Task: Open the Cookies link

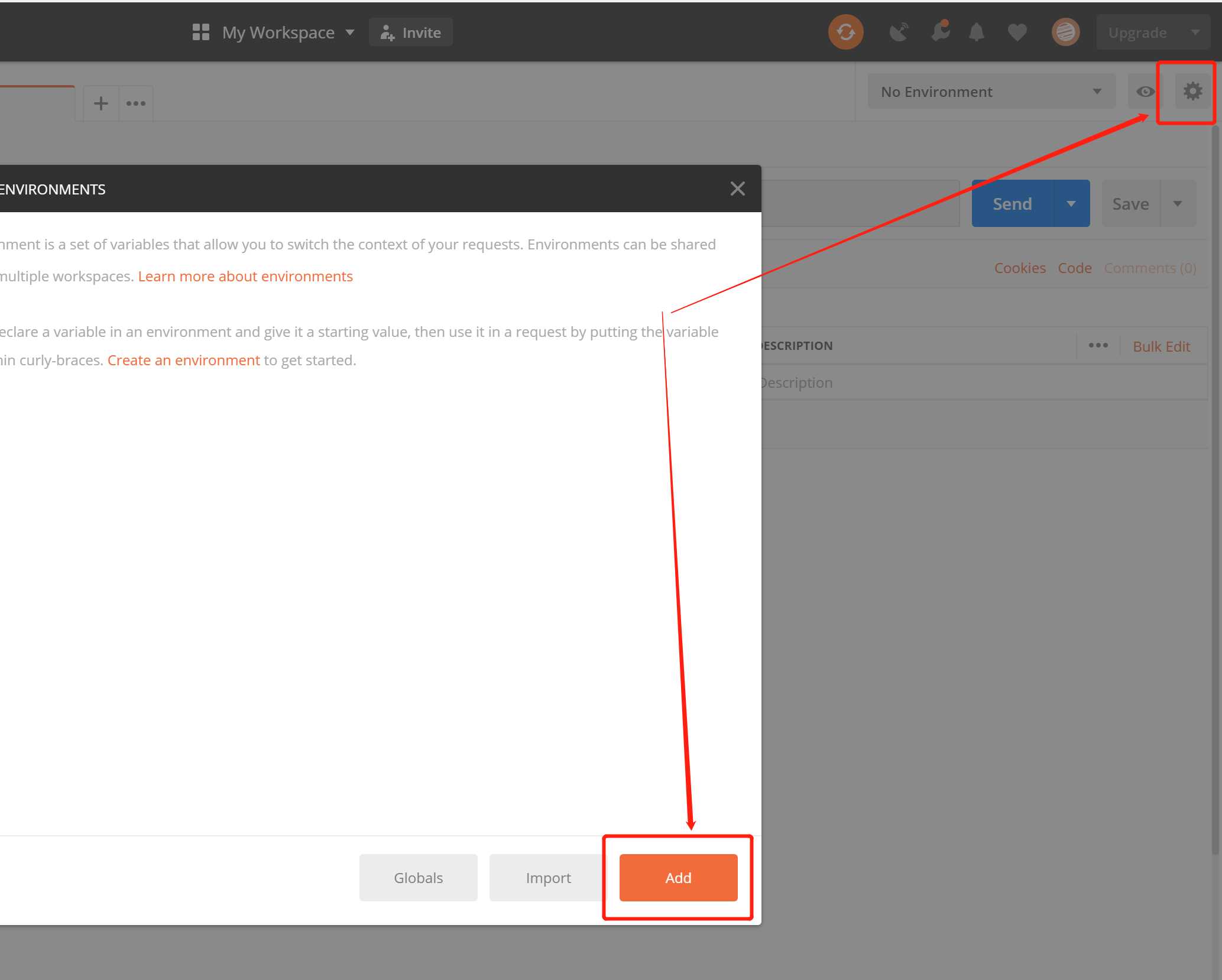Action: 1020,268
